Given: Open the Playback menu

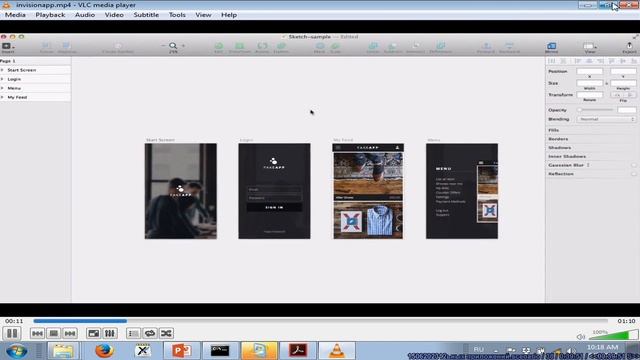Looking at the screenshot, I should pos(50,15).
